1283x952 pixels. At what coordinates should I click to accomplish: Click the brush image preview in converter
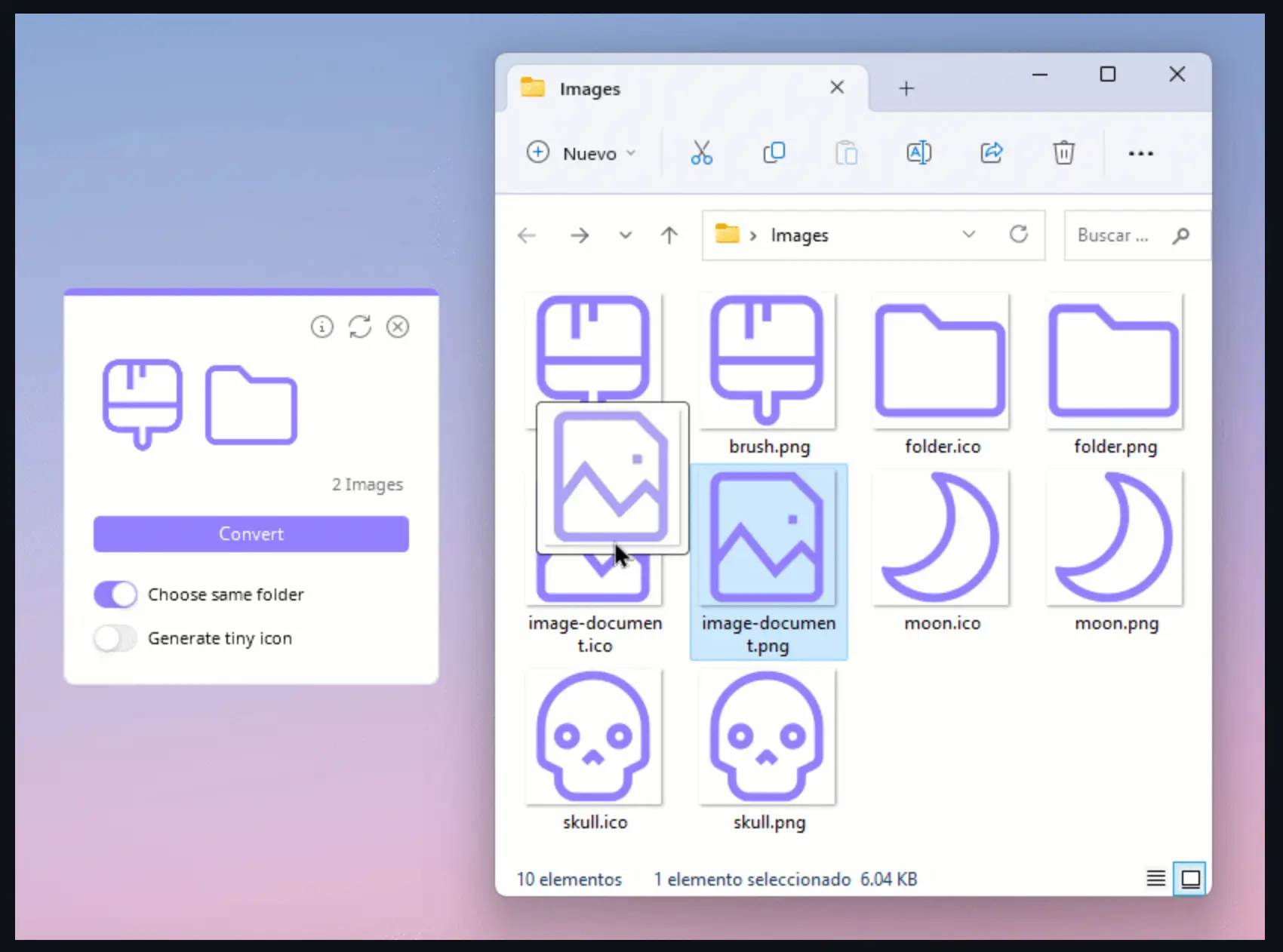click(143, 404)
